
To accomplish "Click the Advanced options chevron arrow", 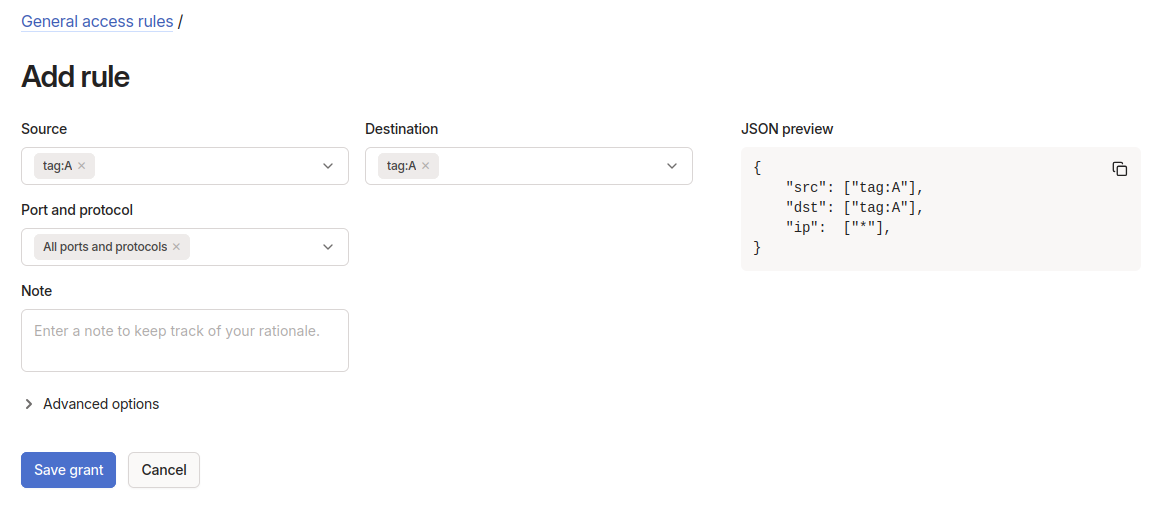I will pyautogui.click(x=29, y=404).
